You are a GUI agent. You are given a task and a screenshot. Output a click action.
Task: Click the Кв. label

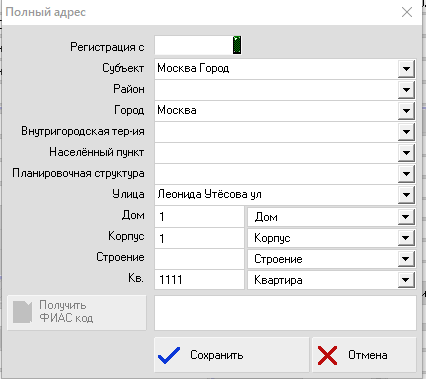point(136,278)
